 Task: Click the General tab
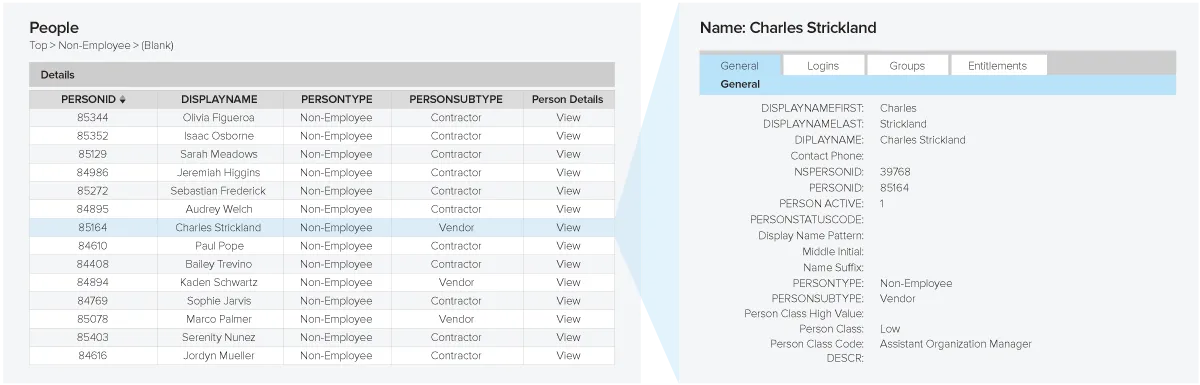(x=739, y=65)
